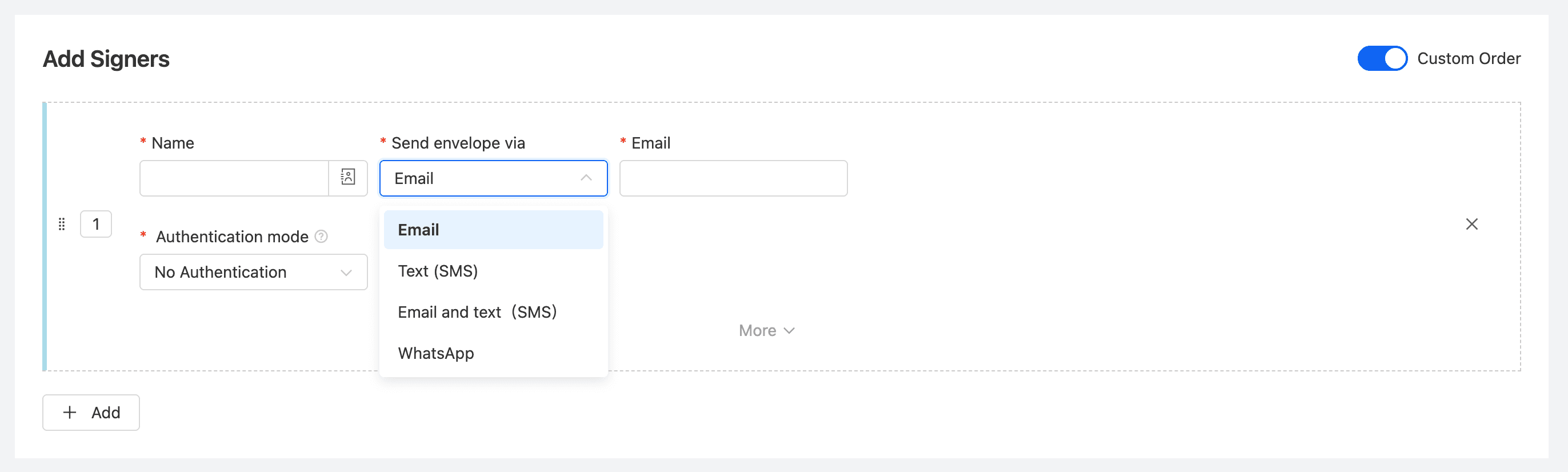Click the signer order number box
Screen dimensions: 1568x472
[96, 224]
